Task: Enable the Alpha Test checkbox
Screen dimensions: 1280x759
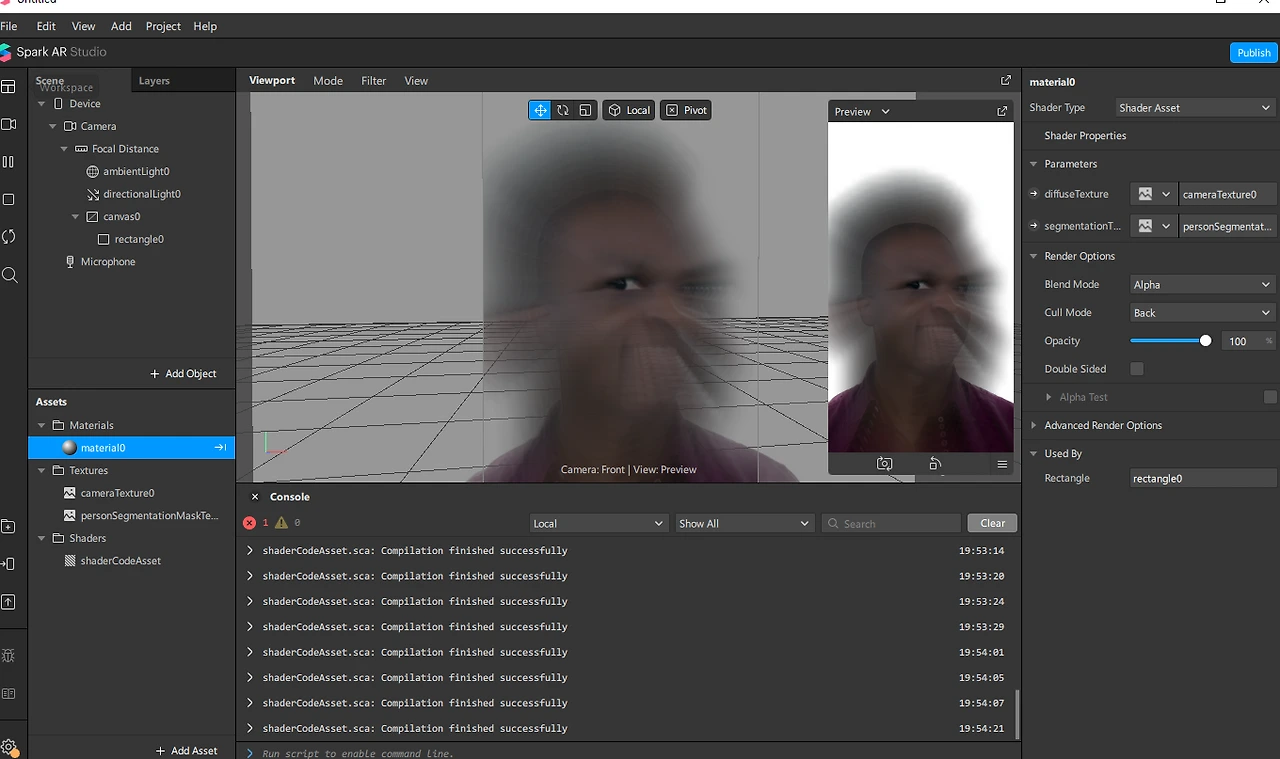Action: [x=1270, y=397]
